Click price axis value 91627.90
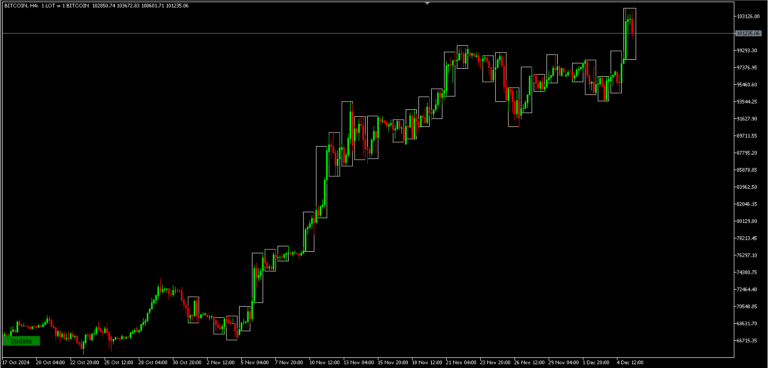 (747, 119)
